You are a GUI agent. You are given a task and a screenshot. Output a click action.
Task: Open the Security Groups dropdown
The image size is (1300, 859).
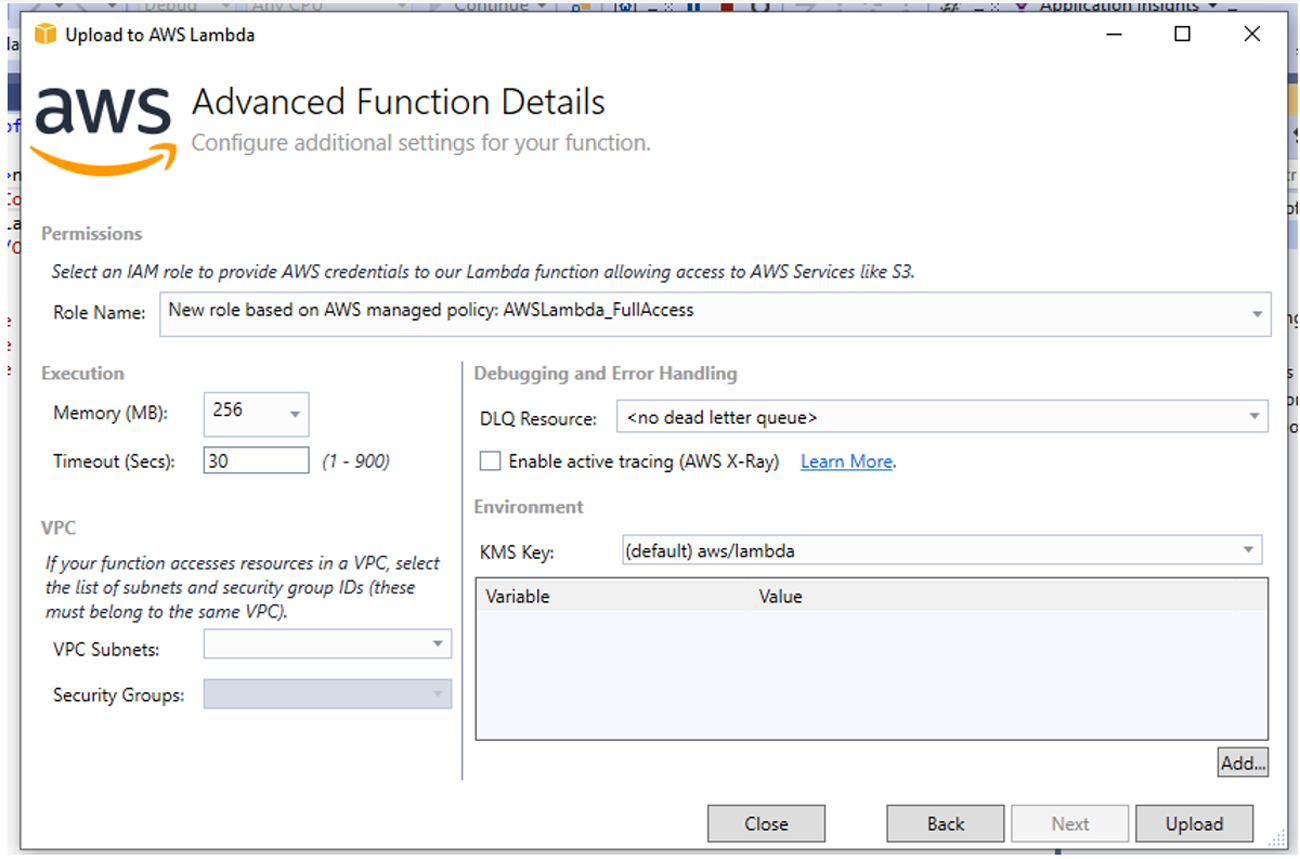click(328, 694)
